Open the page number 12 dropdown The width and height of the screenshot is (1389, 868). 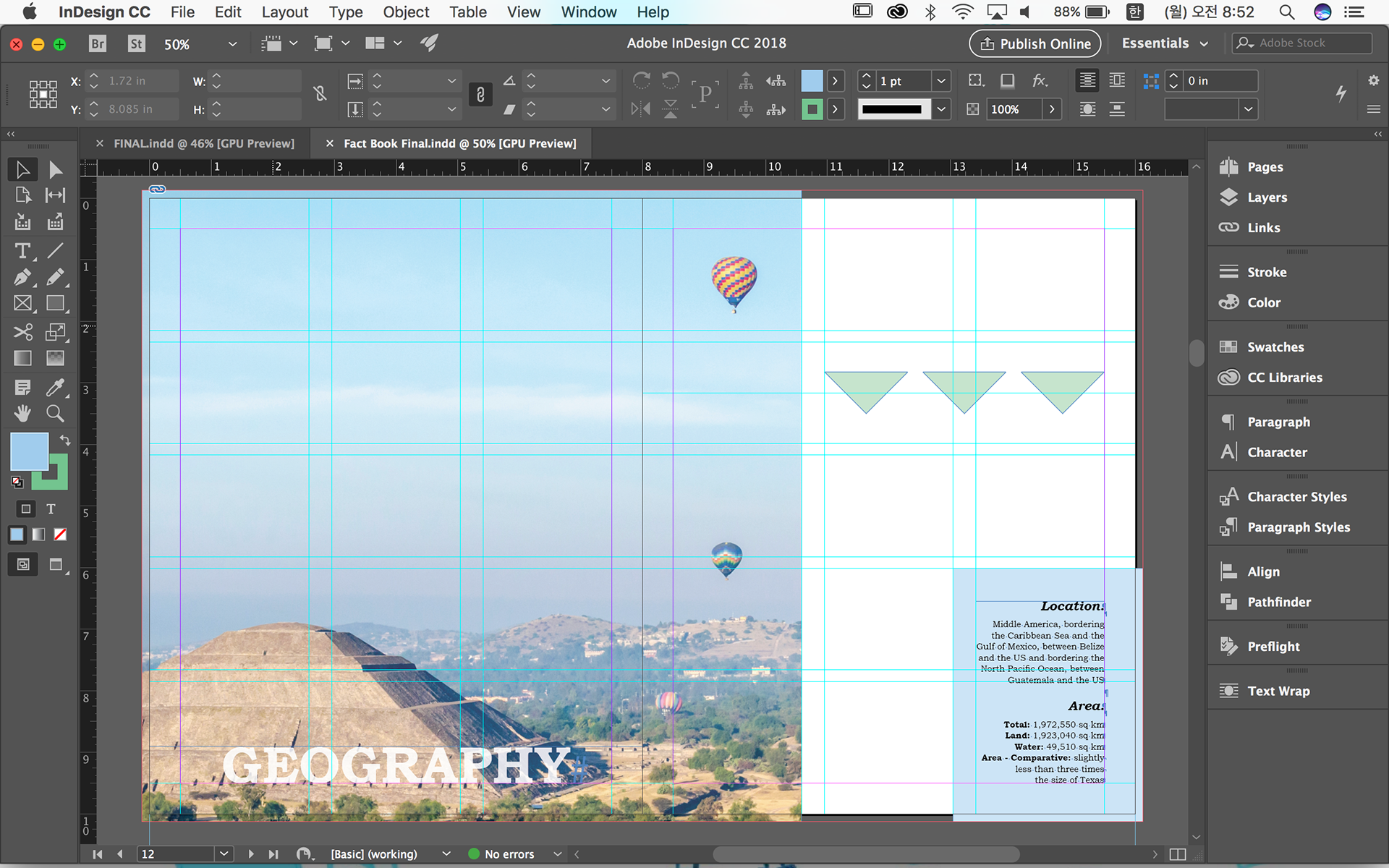[224, 854]
